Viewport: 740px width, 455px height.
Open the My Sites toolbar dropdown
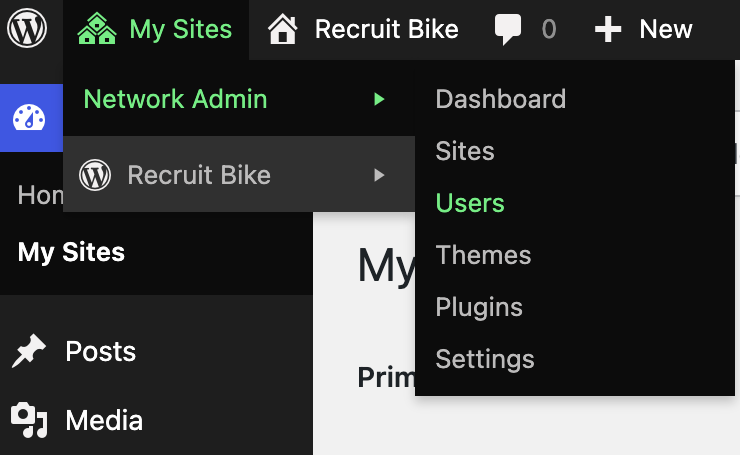(x=156, y=29)
